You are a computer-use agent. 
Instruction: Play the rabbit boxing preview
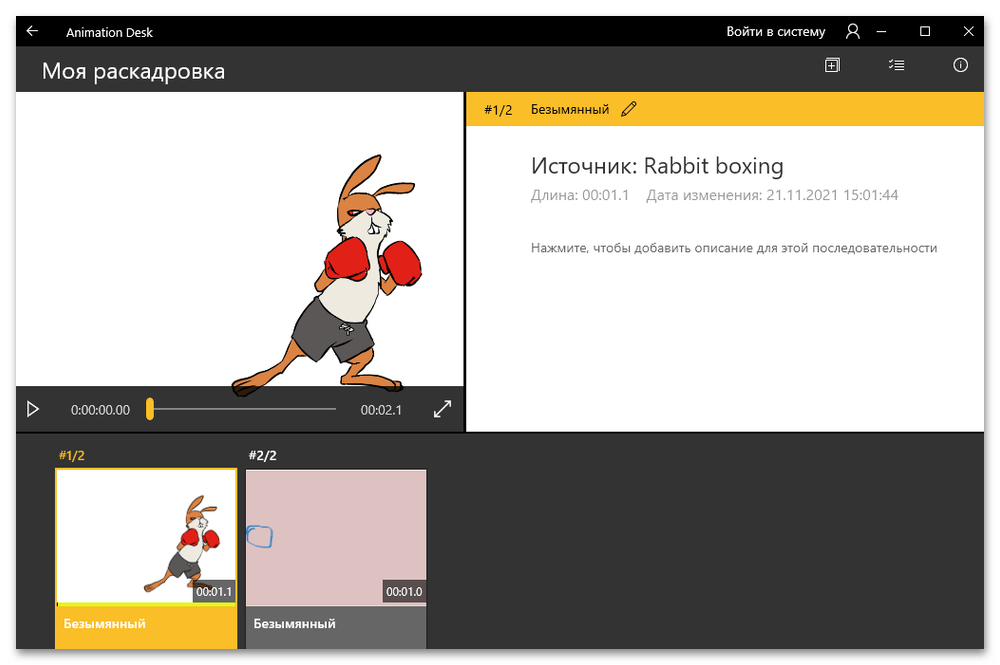click(33, 409)
